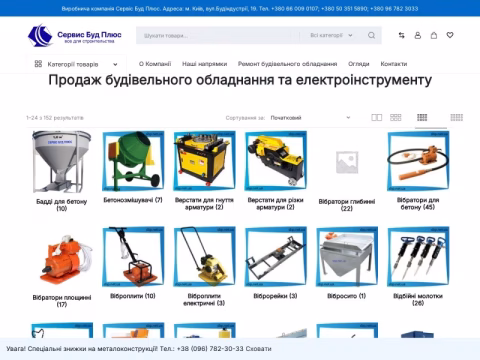Switch to two-column grid view
This screenshot has width=480, height=360.
[x=377, y=117]
